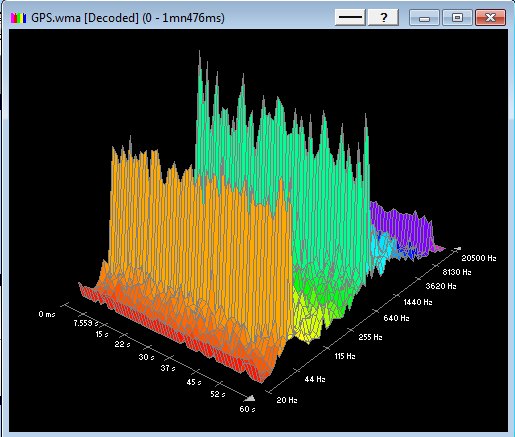Click the time axis arrowhead near 60 s
Screen dimensions: 515x437
(250, 398)
